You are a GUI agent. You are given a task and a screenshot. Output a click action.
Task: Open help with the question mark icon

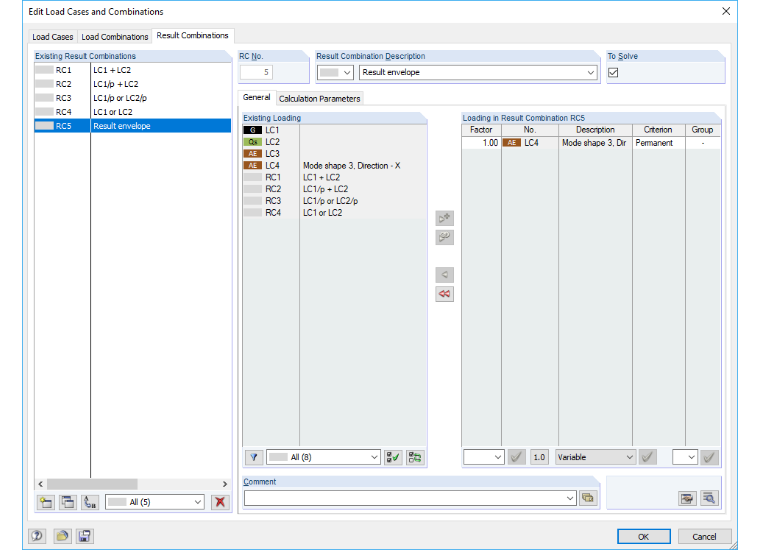pyautogui.click(x=37, y=536)
